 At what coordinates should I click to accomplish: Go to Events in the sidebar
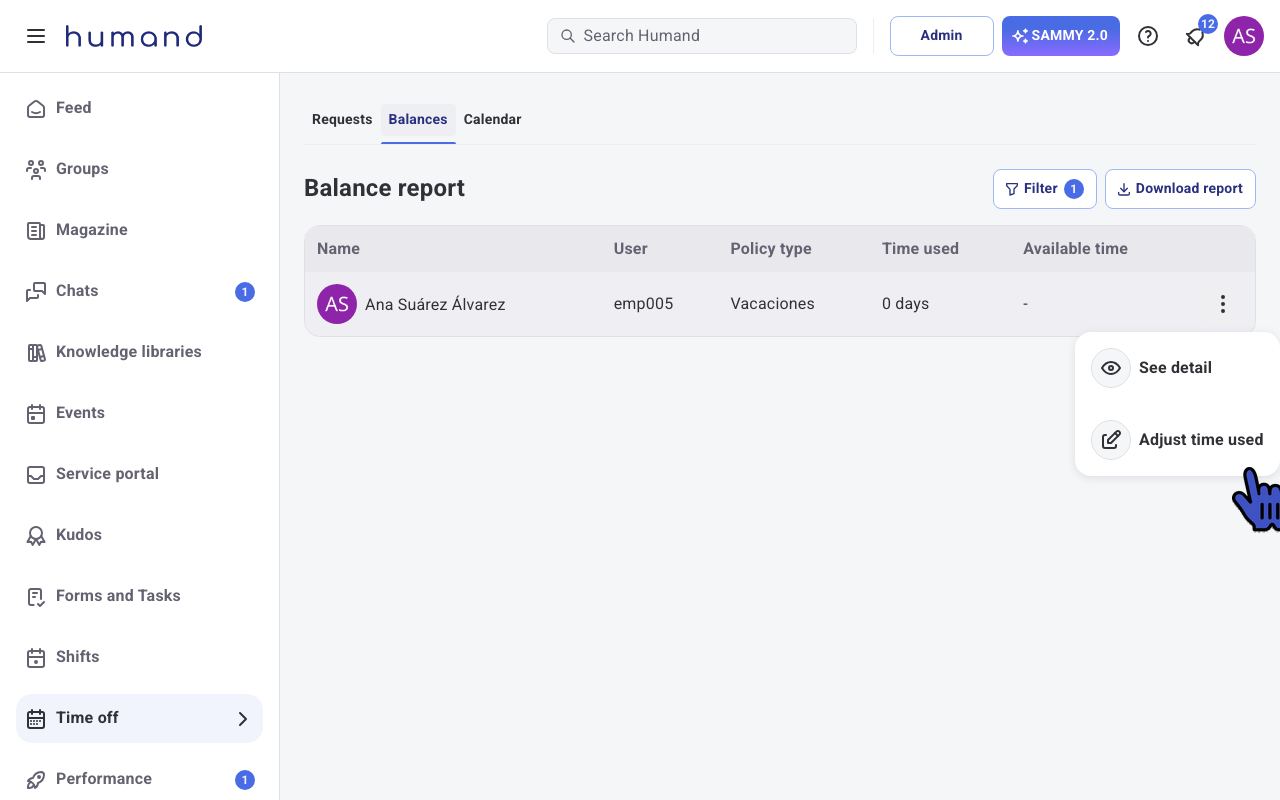coord(139,413)
